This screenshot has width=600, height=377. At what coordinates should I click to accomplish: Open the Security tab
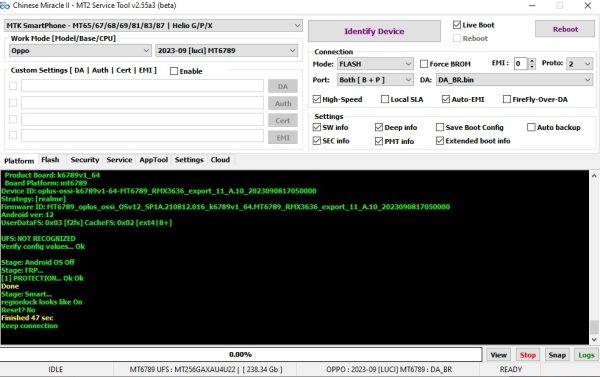point(85,160)
